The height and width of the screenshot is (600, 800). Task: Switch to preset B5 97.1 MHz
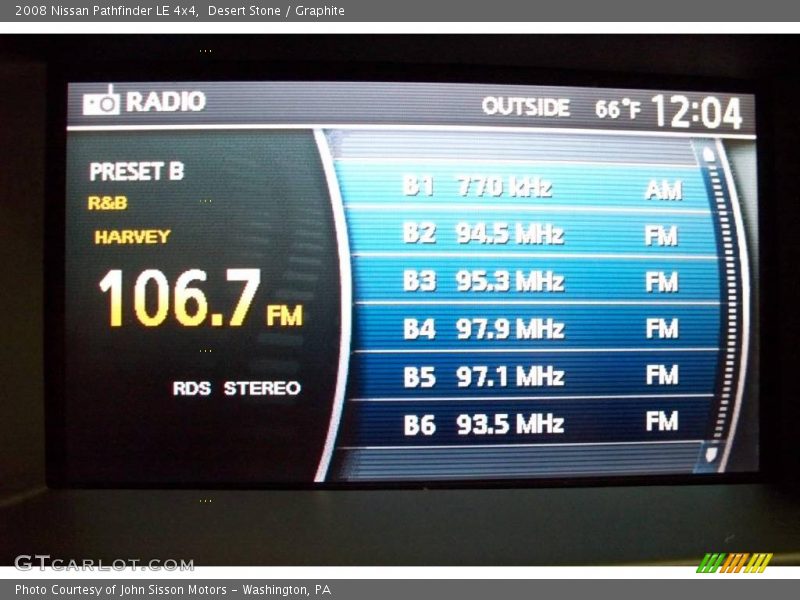pos(530,376)
